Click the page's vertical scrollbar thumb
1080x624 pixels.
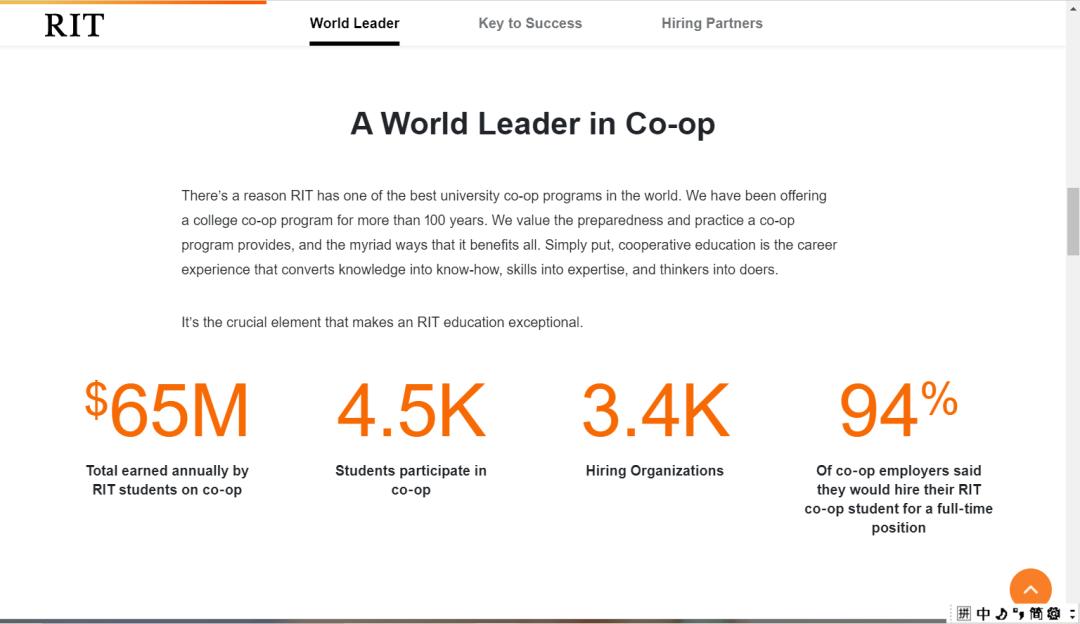click(x=1073, y=221)
